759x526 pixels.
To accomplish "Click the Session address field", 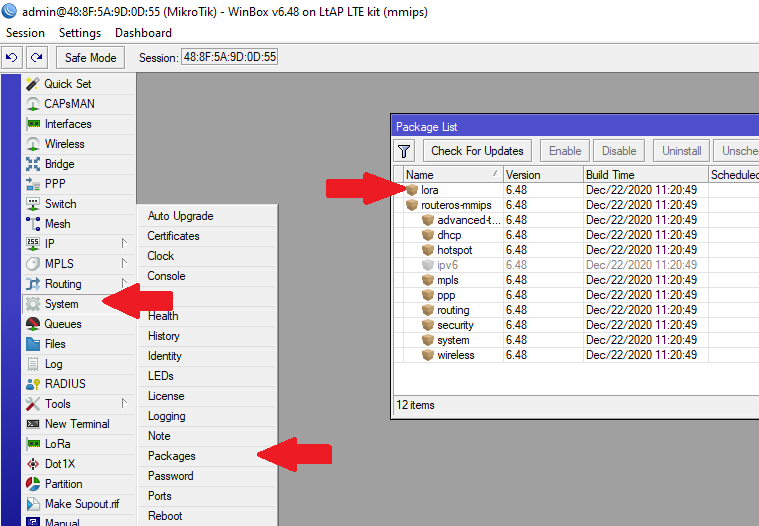I will 229,57.
